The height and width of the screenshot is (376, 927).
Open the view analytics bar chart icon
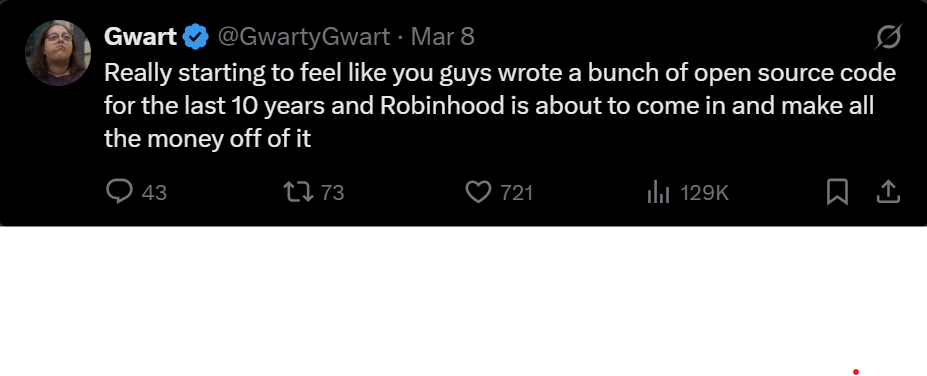658,192
